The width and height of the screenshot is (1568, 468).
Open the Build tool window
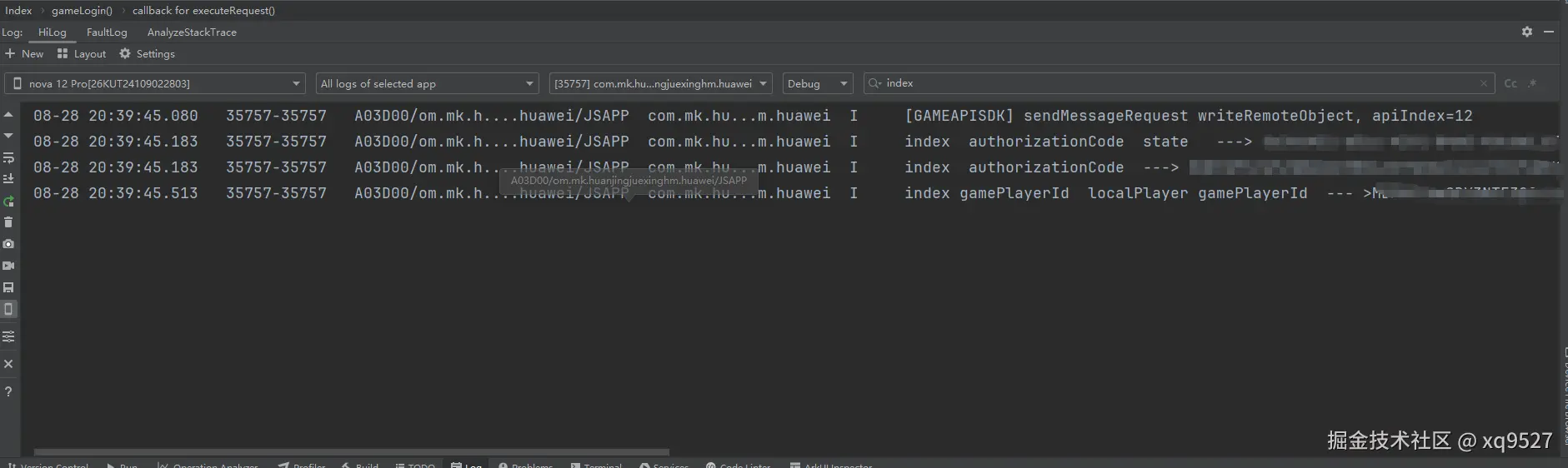pyautogui.click(x=360, y=465)
